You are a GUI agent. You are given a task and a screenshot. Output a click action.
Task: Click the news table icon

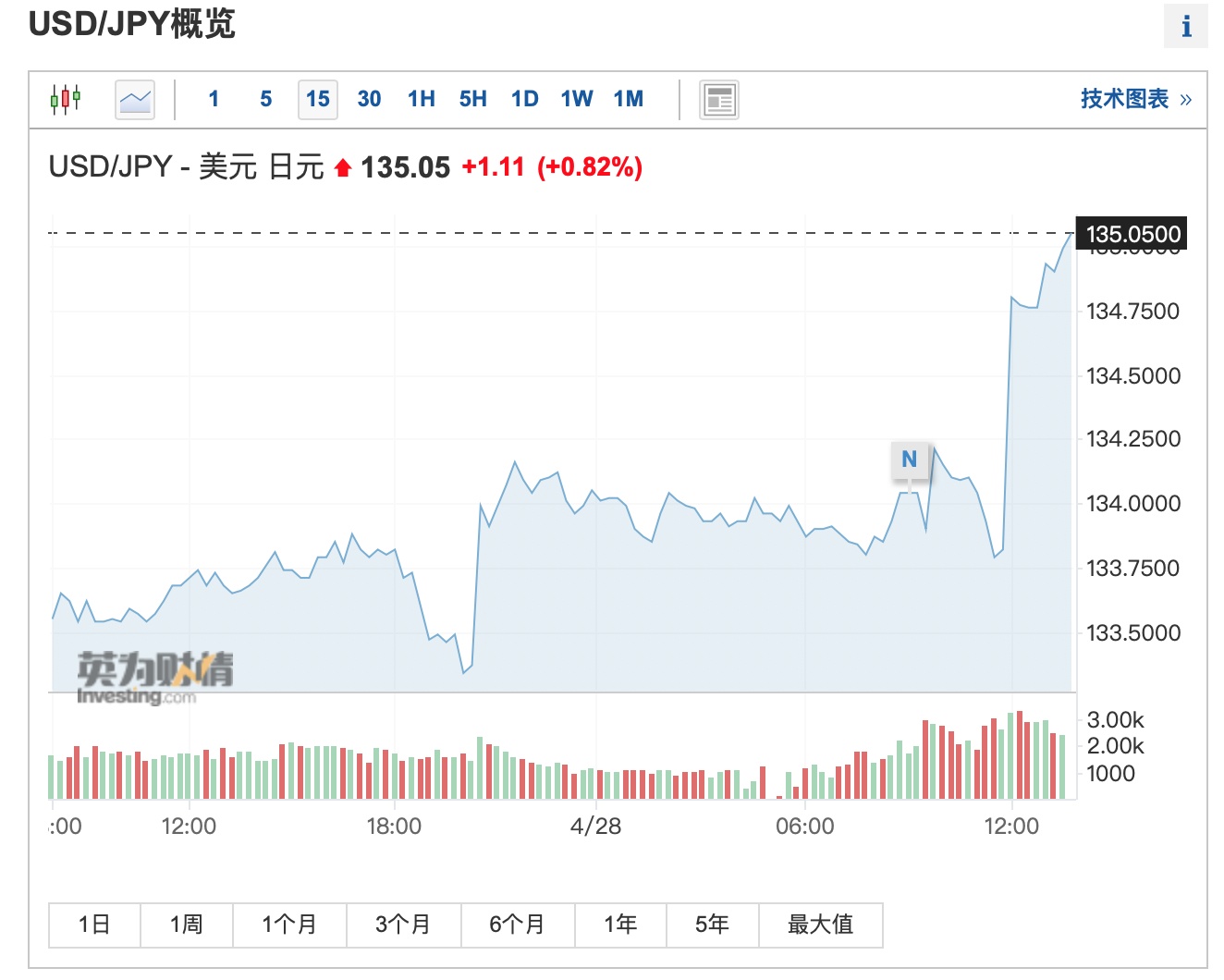(719, 99)
